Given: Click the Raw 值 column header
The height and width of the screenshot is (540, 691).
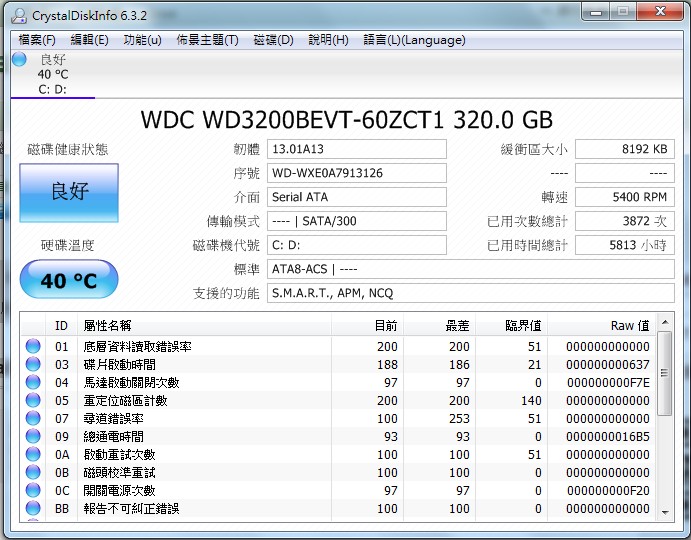Looking at the screenshot, I should point(602,326).
